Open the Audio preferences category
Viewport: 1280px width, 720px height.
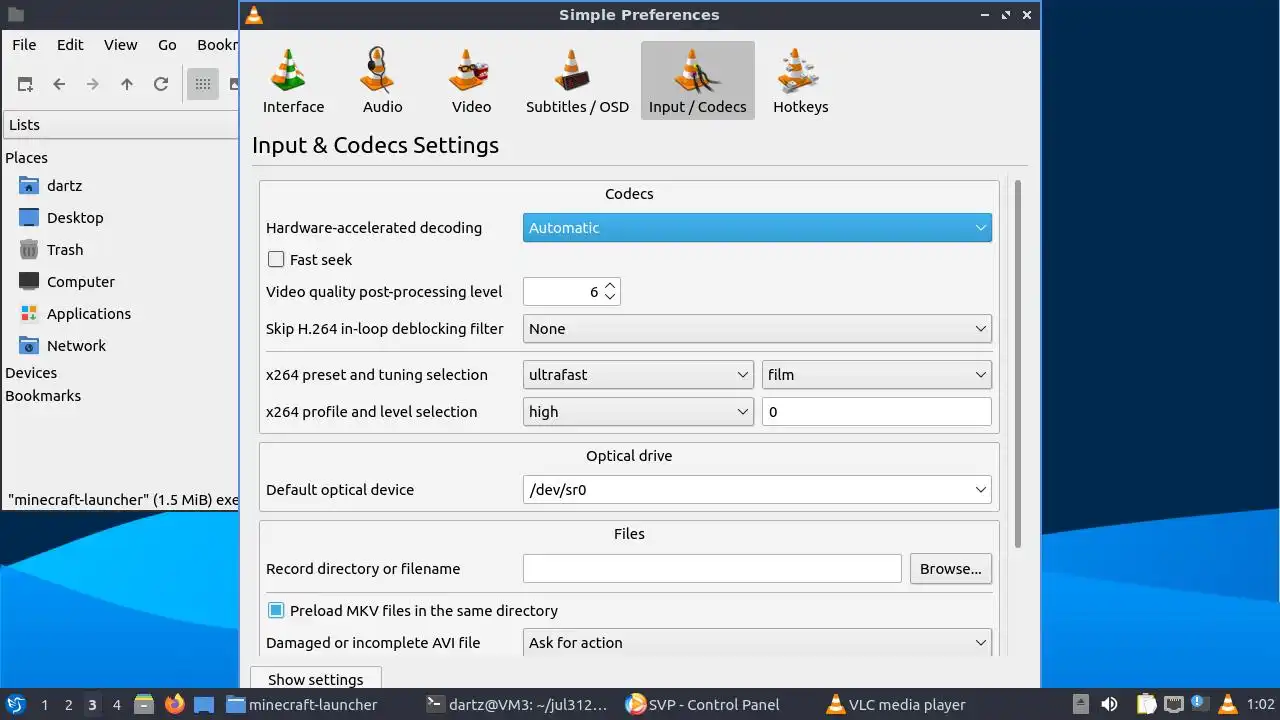(x=382, y=81)
